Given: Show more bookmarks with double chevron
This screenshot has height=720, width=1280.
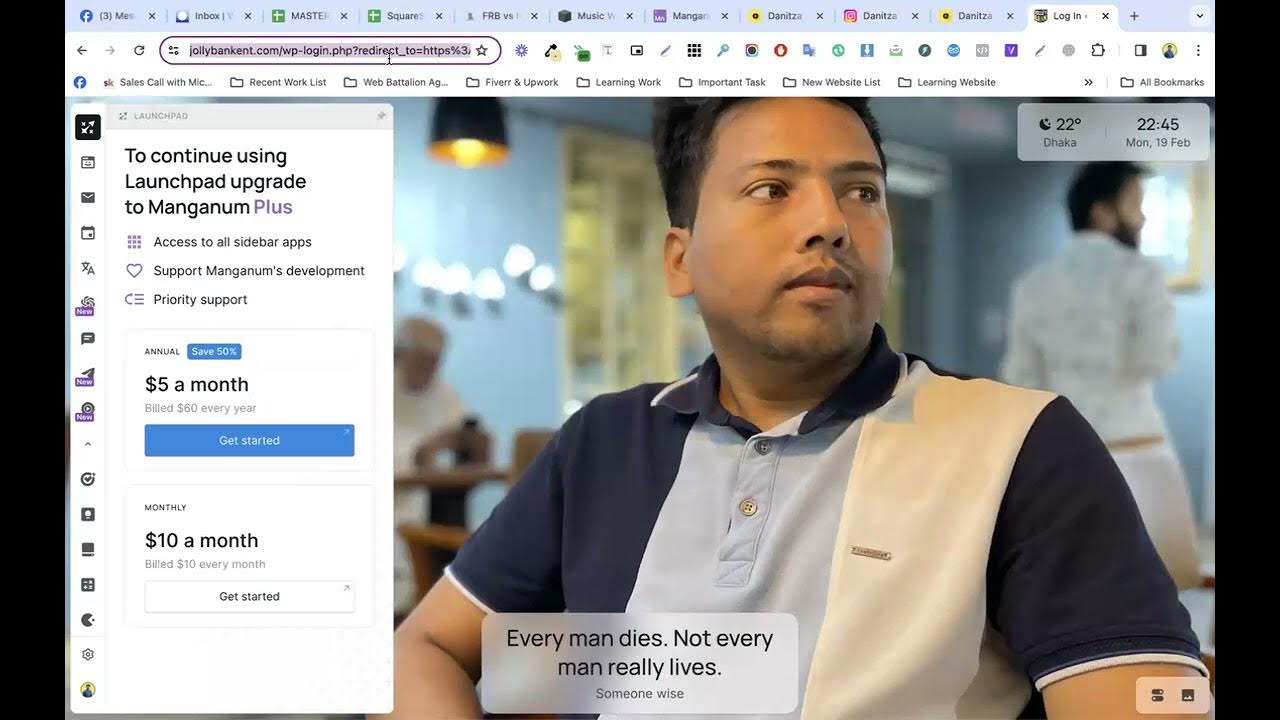Looking at the screenshot, I should pyautogui.click(x=1088, y=82).
